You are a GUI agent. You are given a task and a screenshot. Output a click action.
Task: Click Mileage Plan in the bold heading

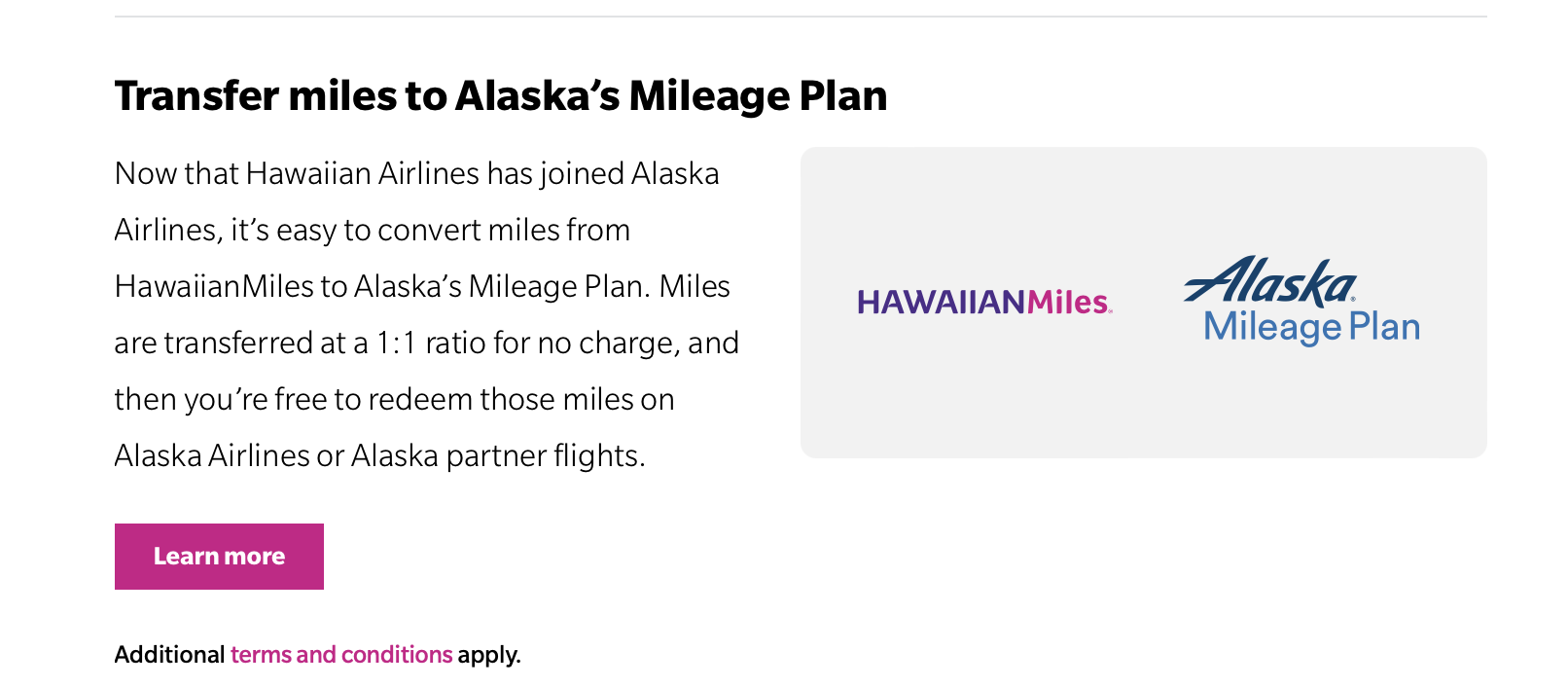pos(758,95)
